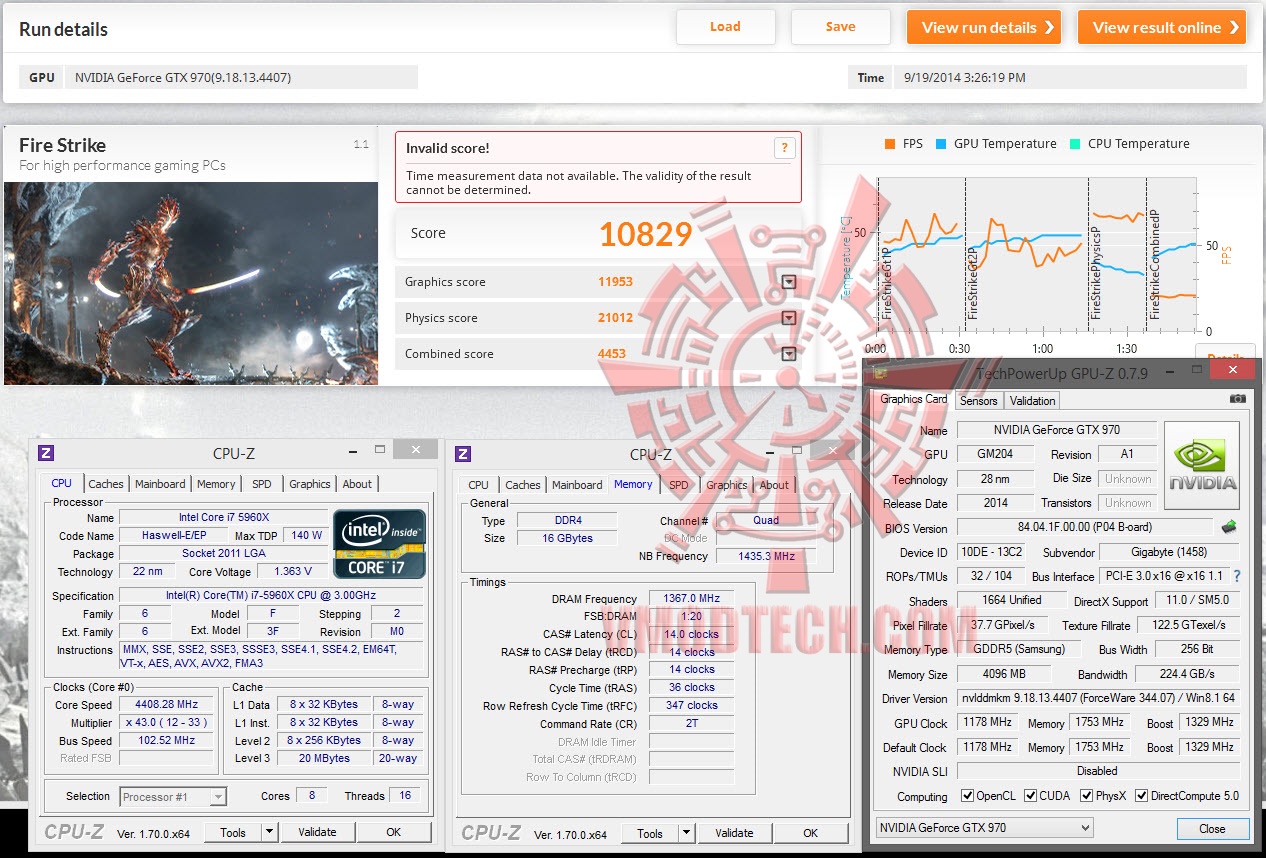Click the CPU-Z icon in Memory window title
Image resolution: width=1266 pixels, height=858 pixels.
463,454
